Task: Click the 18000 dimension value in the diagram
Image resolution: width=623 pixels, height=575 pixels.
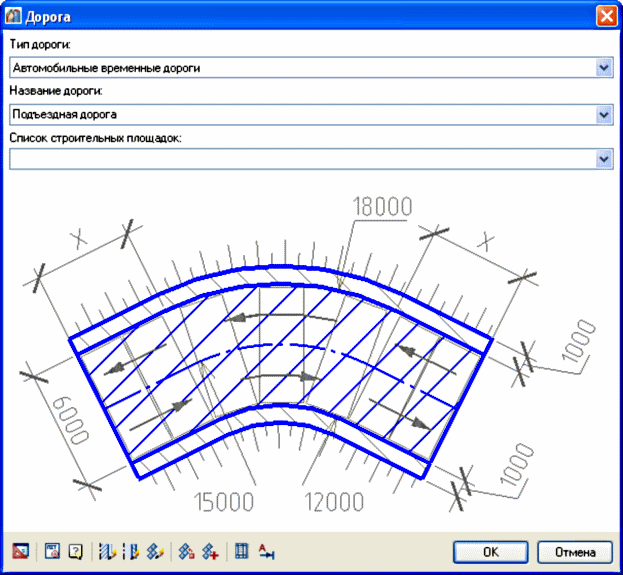Action: pyautogui.click(x=382, y=207)
